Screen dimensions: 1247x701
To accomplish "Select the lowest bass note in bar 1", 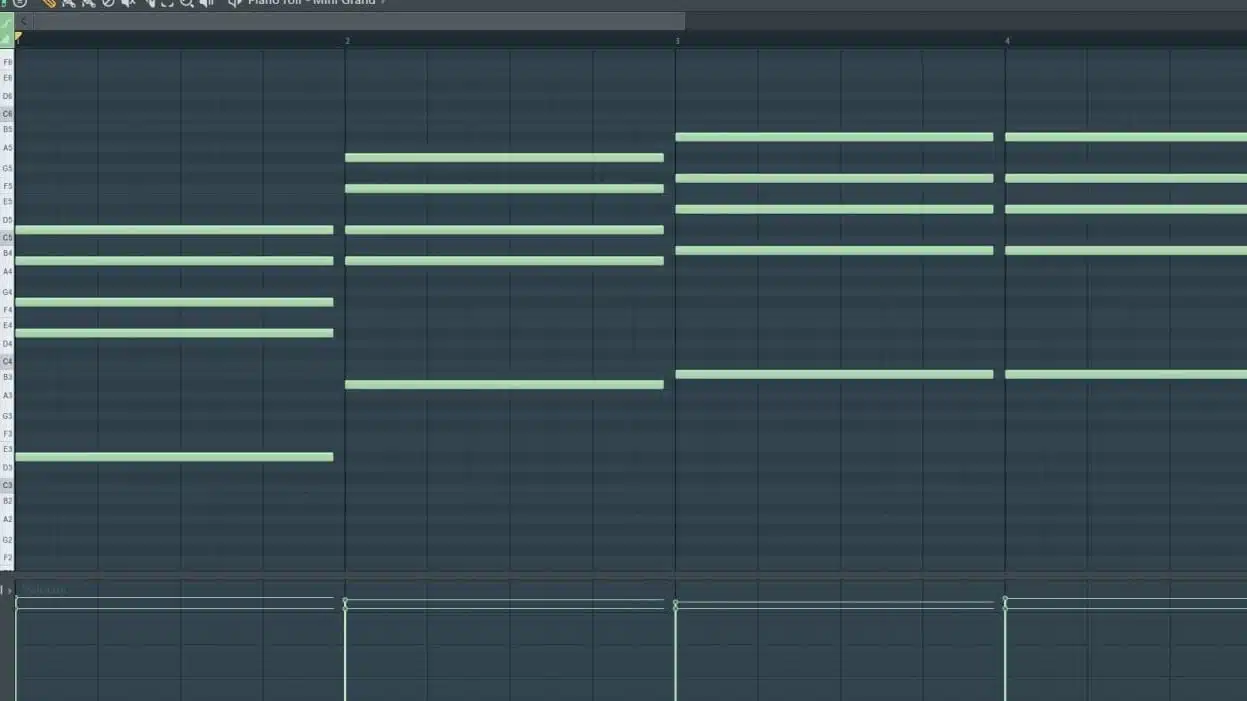I will click(x=174, y=457).
